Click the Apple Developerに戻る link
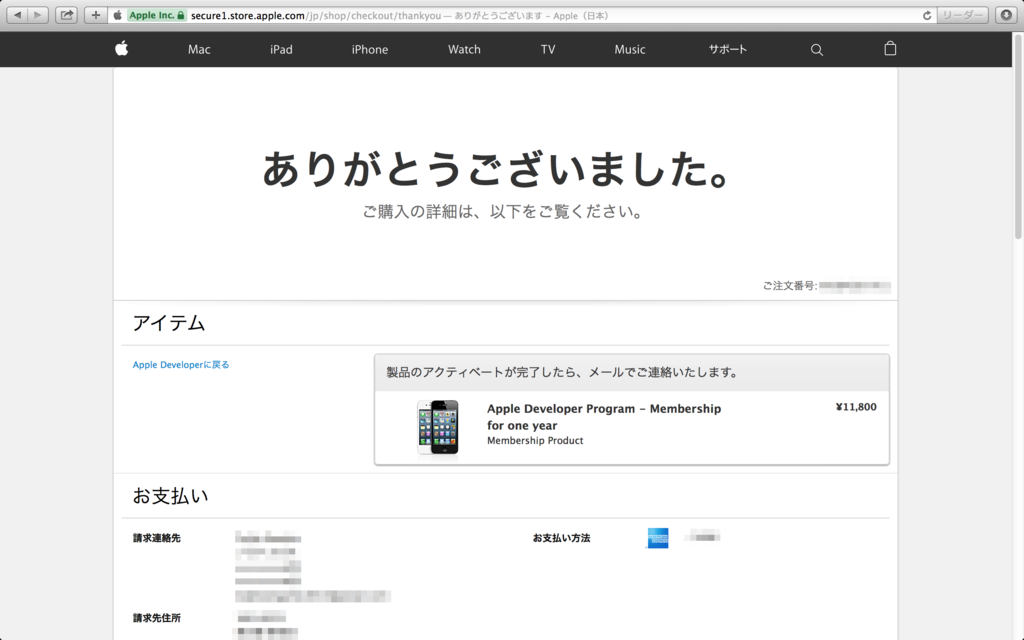The image size is (1024, 640). click(181, 364)
